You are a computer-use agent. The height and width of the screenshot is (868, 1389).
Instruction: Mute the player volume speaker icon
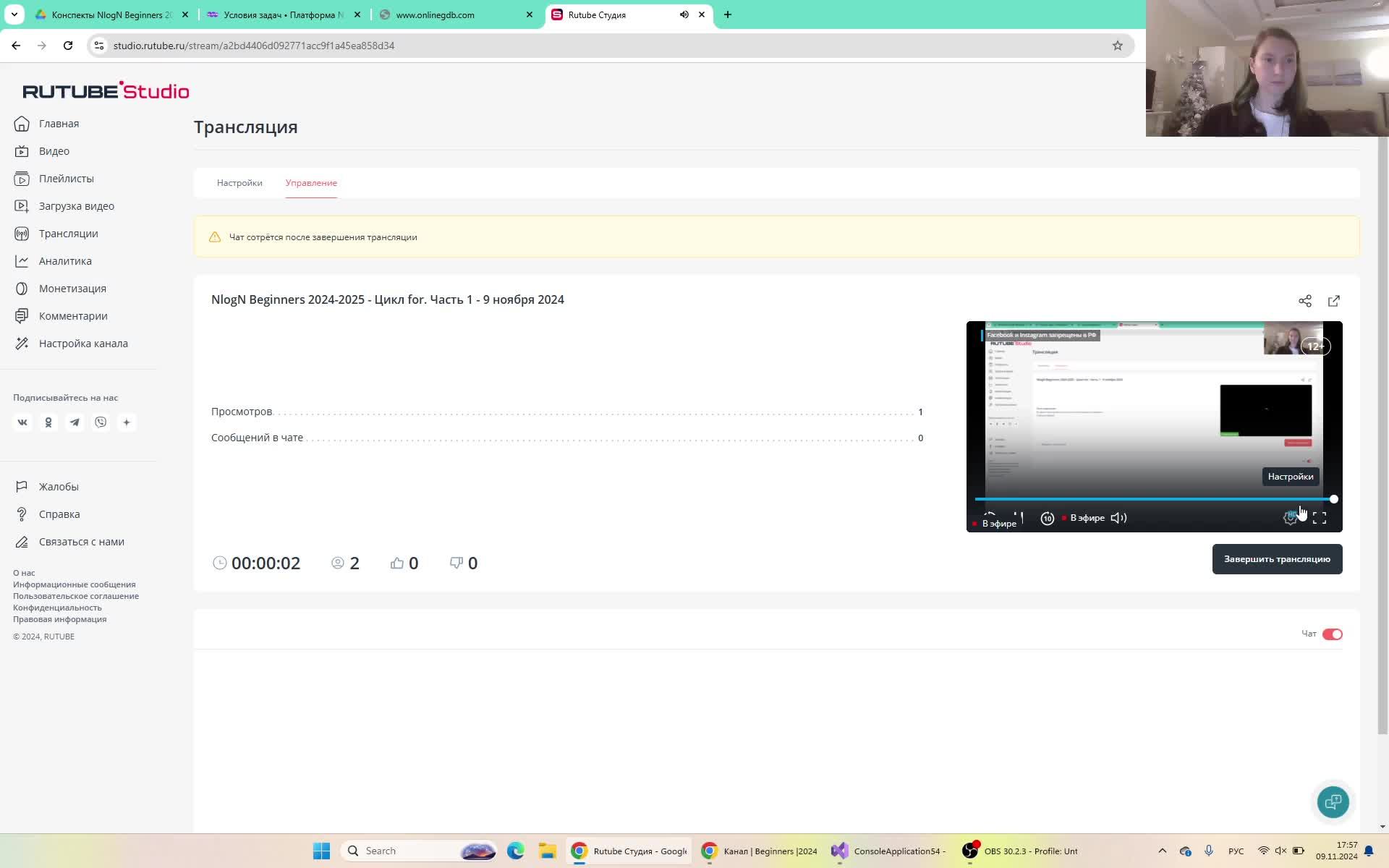[x=1118, y=518]
